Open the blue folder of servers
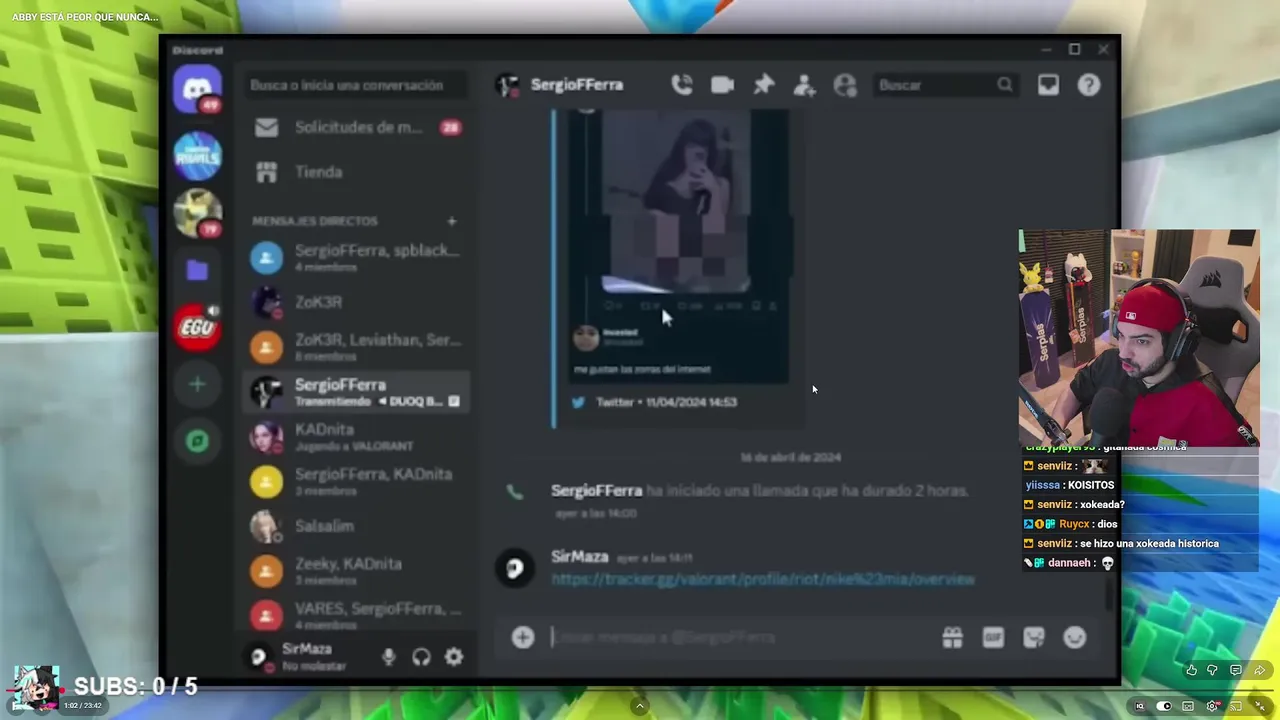The image size is (1280, 720). click(x=197, y=269)
